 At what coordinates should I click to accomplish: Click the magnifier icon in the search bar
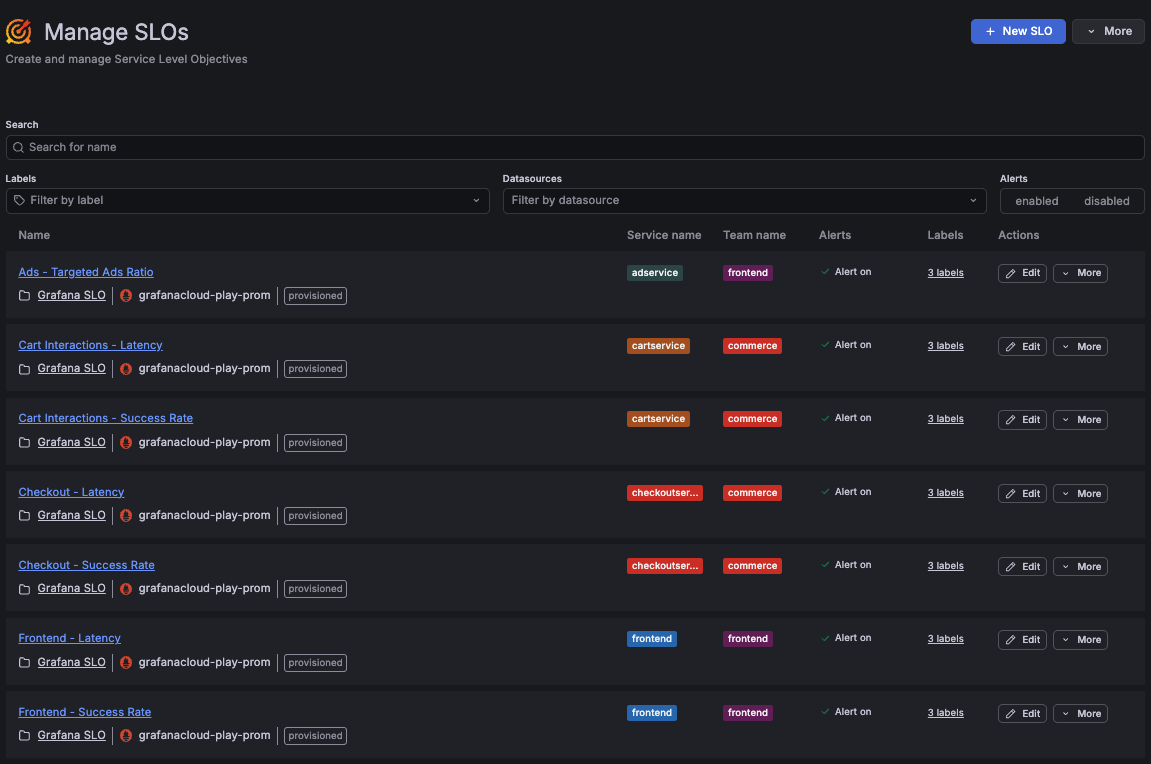click(x=18, y=147)
